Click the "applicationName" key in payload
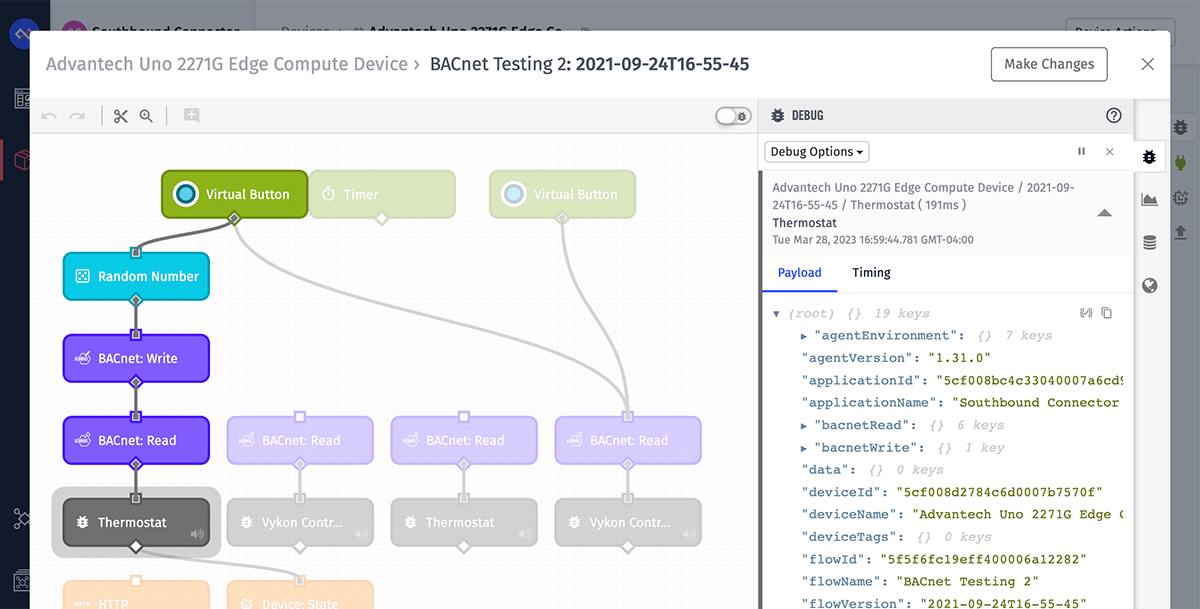Viewport: 1200px width, 609px height. coord(869,403)
